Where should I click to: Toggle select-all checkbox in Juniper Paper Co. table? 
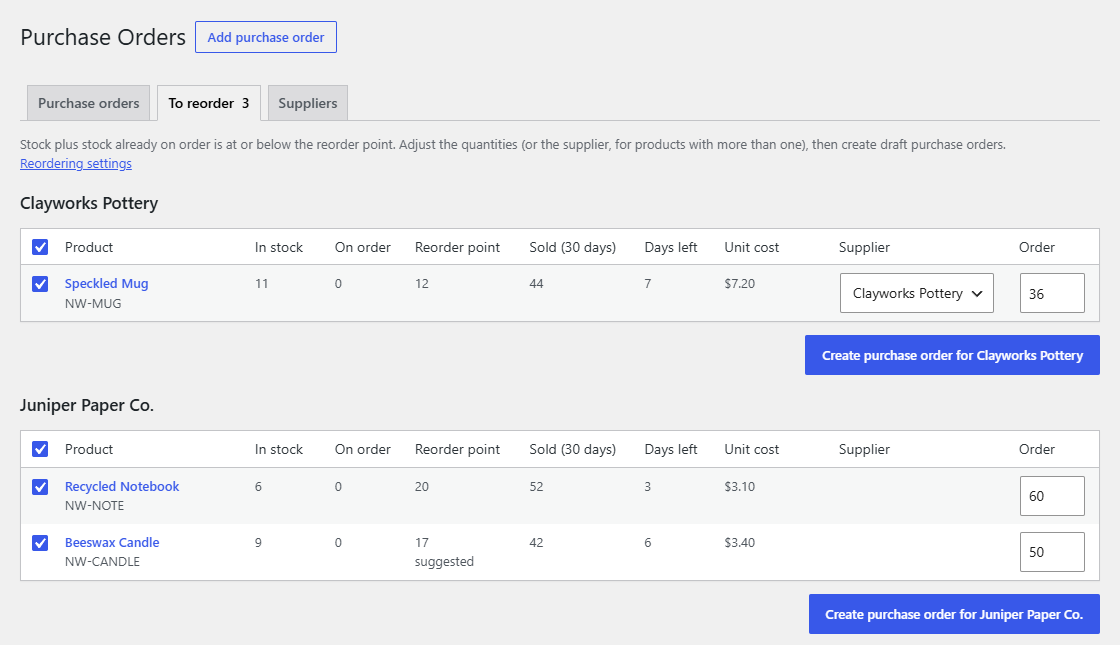(40, 449)
